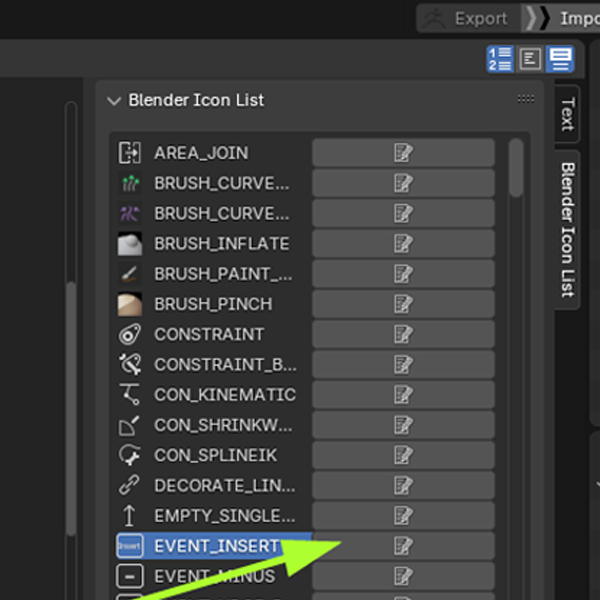Click the EVENT_MINUS key icon
Image resolution: width=600 pixels, height=600 pixels.
coord(129,576)
